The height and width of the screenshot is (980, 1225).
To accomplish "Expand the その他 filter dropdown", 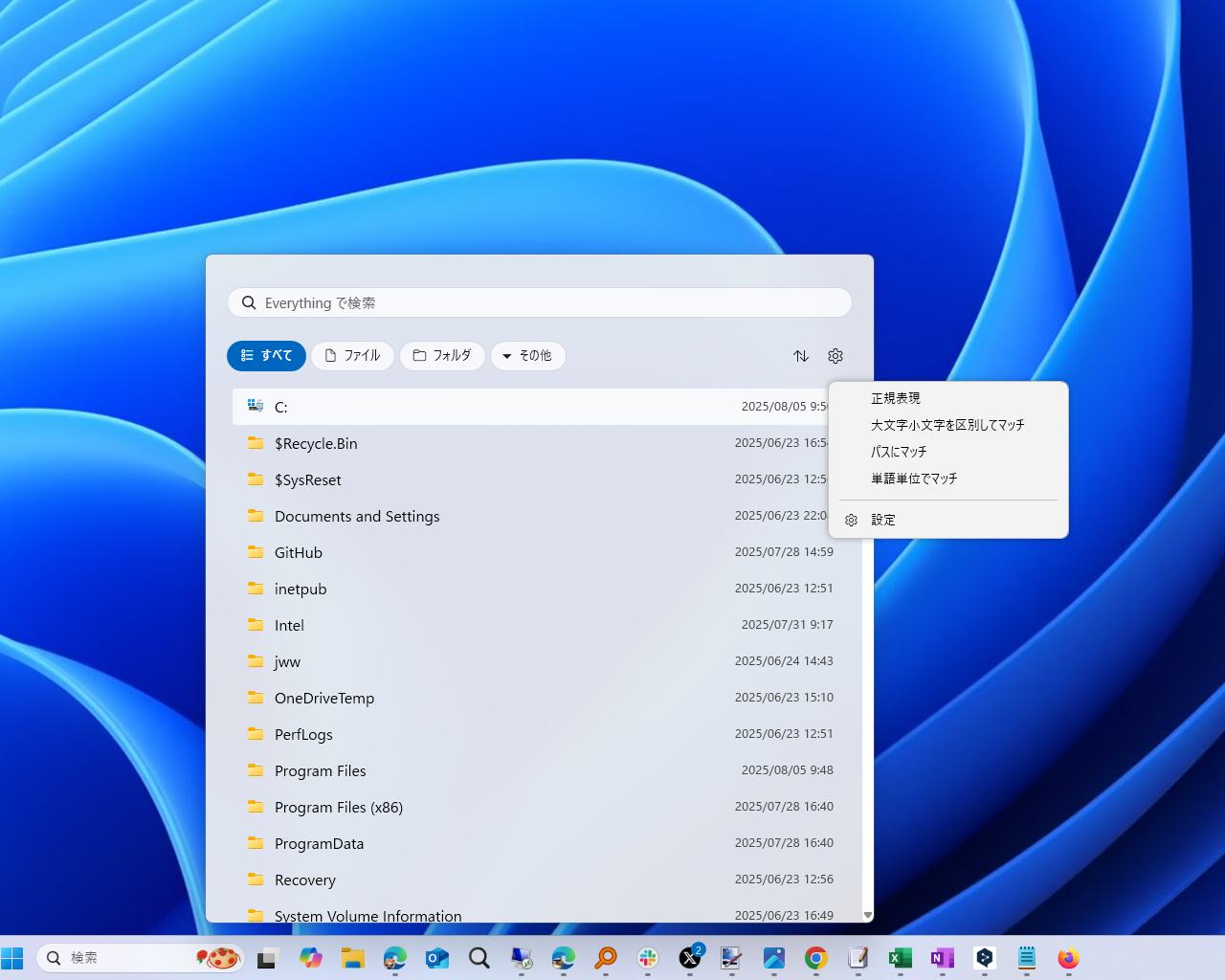I will (527, 356).
